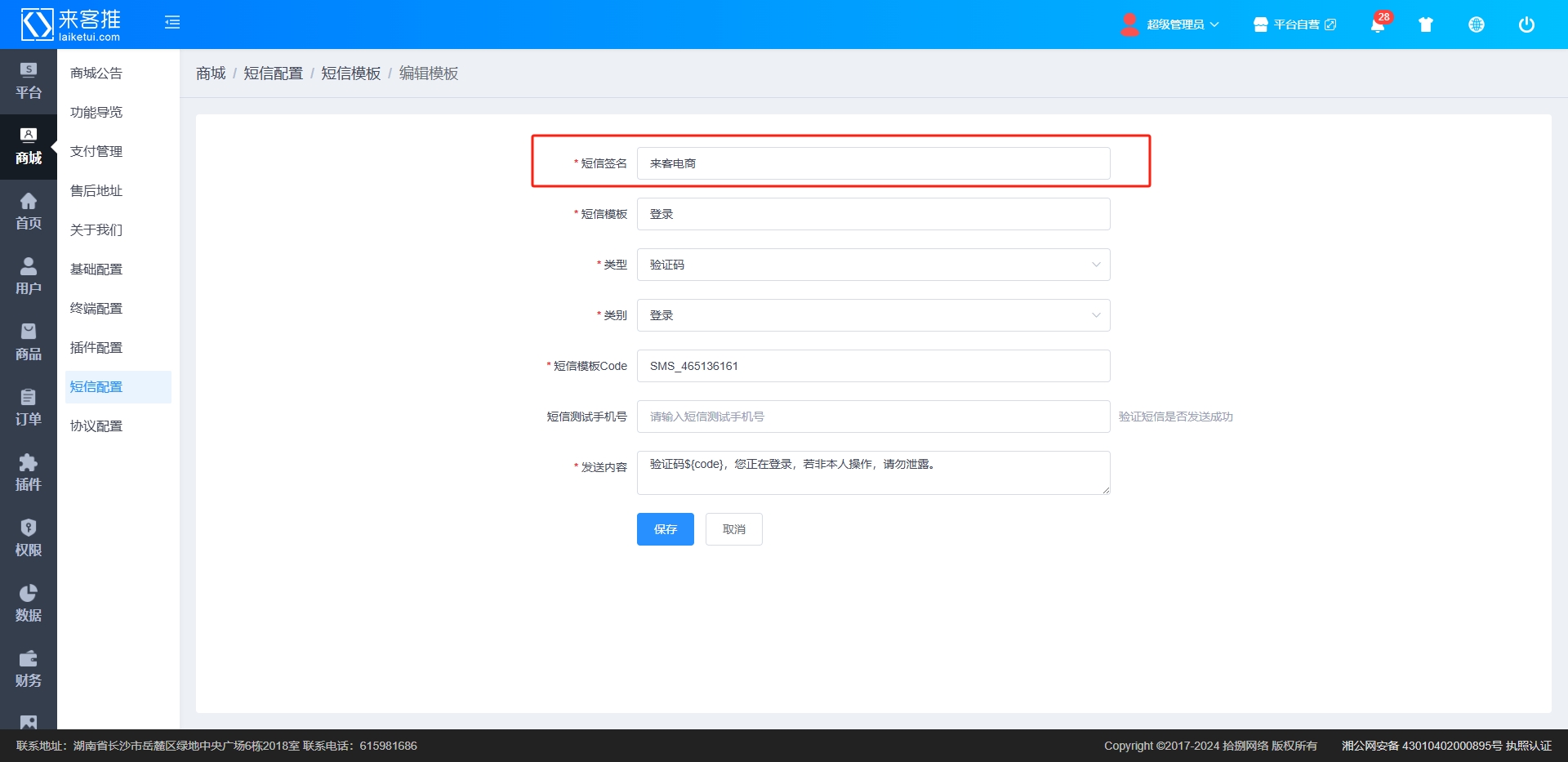Image resolution: width=1568 pixels, height=762 pixels.
Task: Open the 类型 dropdown showing 验证码
Action: tap(873, 265)
